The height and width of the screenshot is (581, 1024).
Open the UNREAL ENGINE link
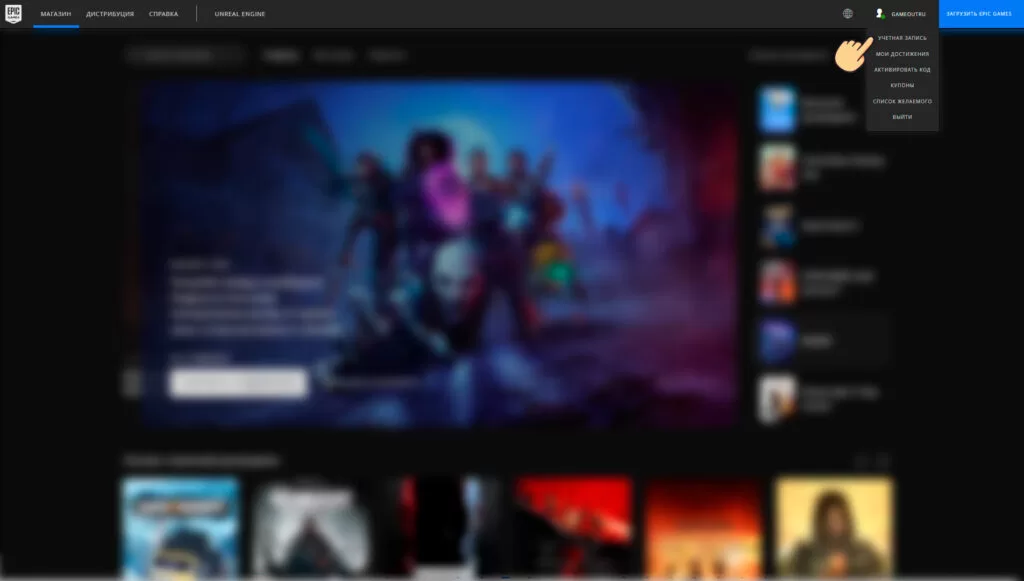coord(240,14)
